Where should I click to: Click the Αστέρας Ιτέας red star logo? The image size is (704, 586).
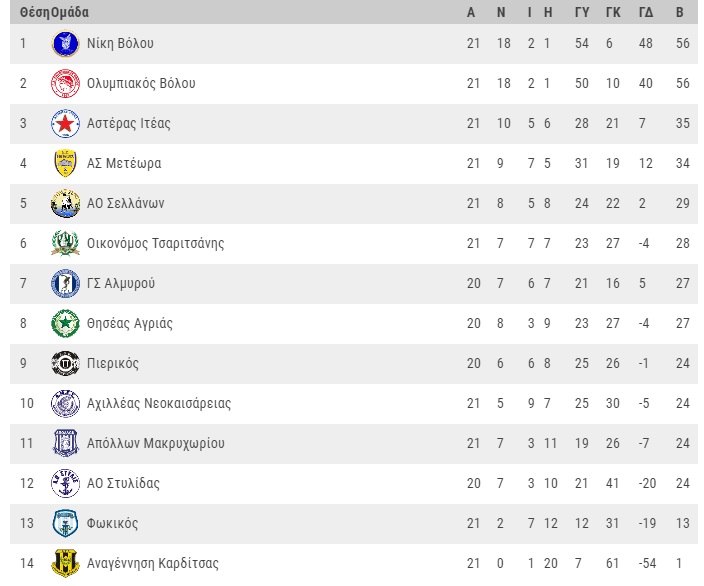point(66,123)
